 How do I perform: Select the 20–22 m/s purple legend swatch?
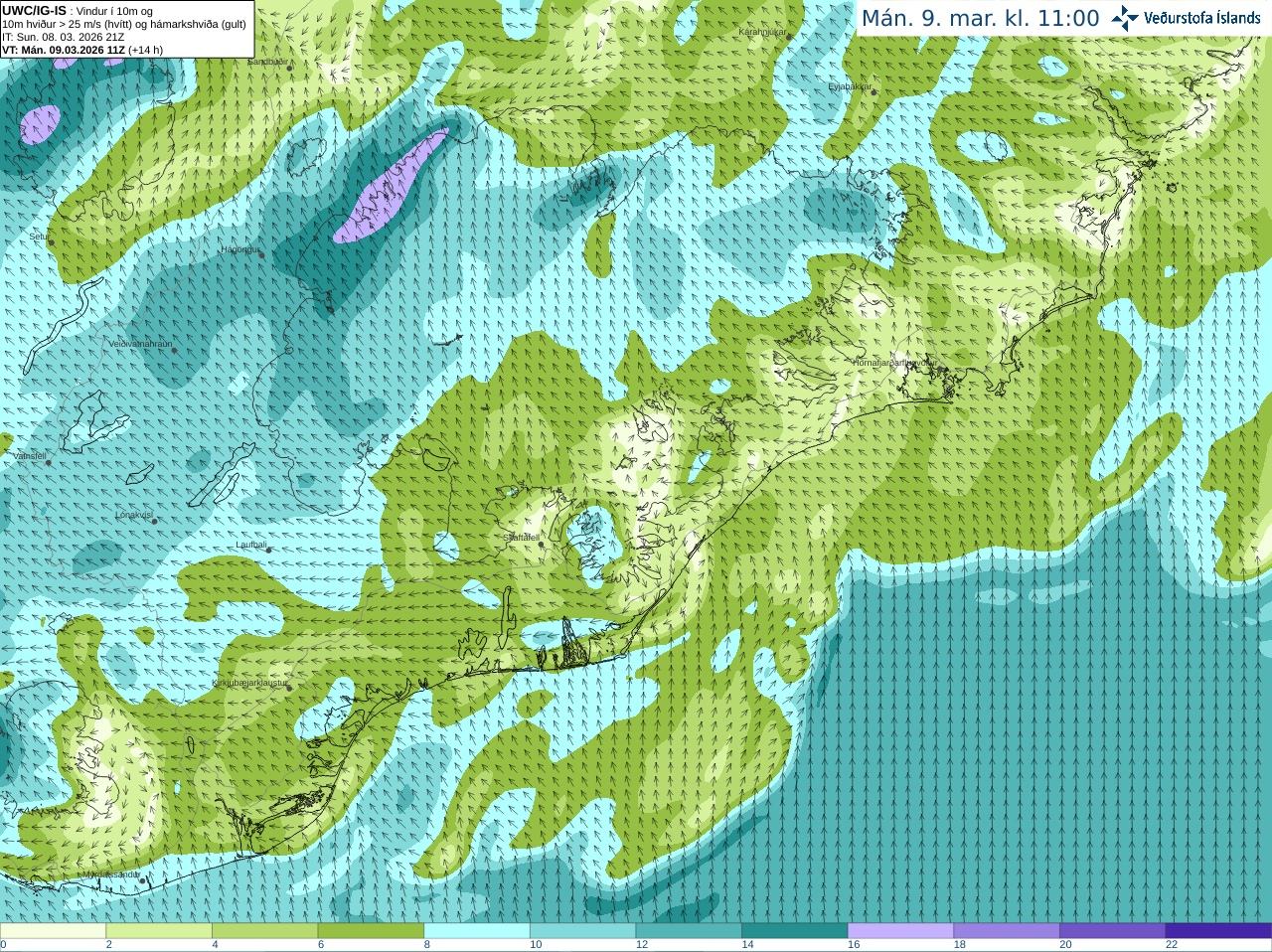click(1113, 931)
